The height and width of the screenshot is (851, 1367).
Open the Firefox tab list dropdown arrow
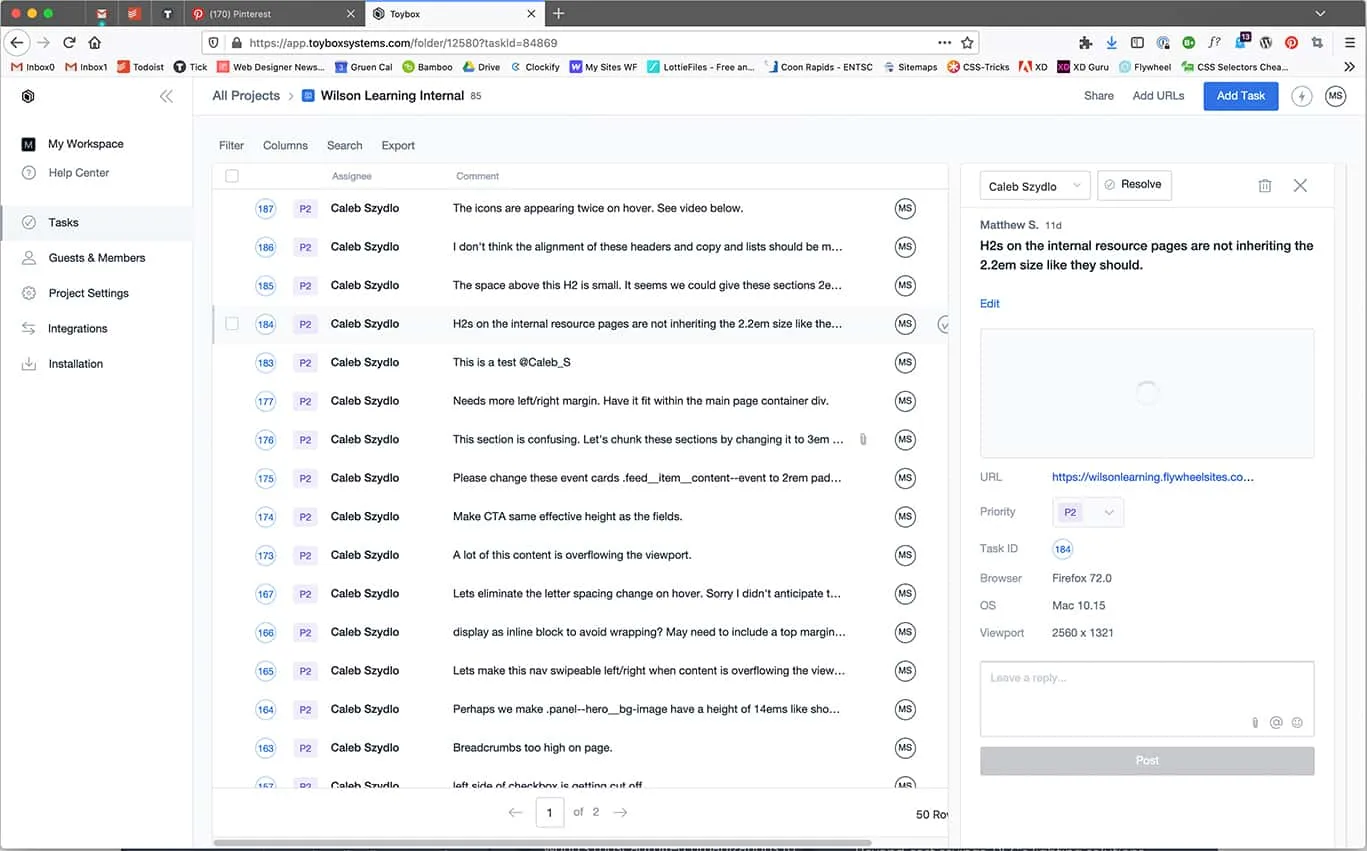1320,14
